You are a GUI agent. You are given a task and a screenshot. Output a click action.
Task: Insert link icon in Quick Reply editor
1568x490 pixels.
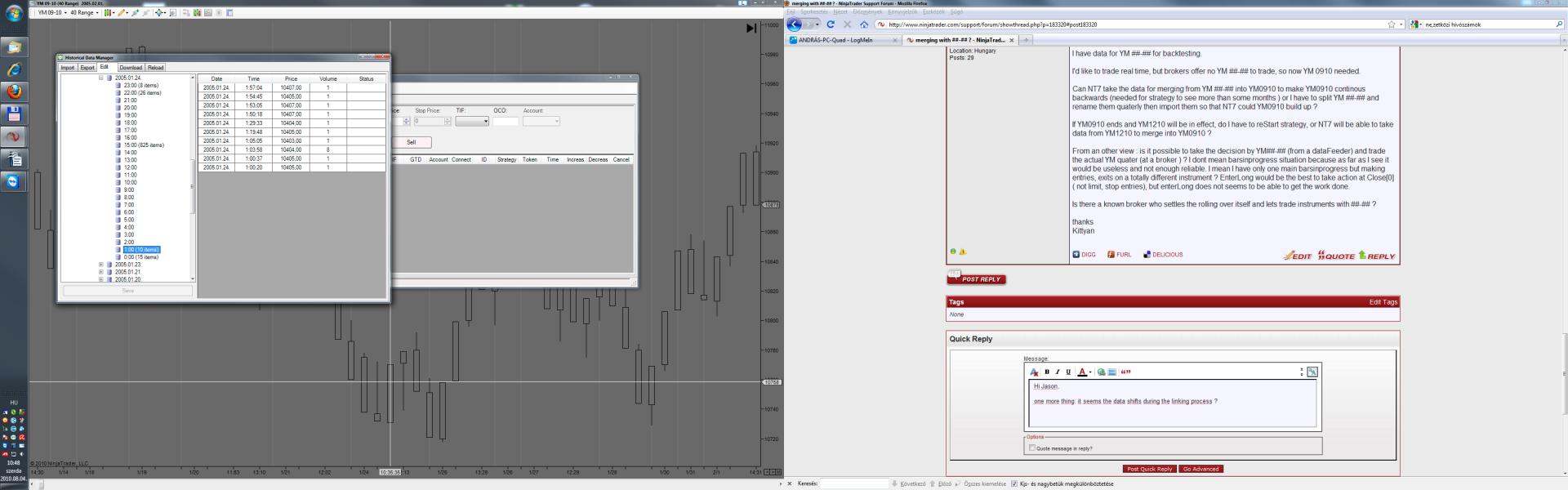coord(1101,372)
